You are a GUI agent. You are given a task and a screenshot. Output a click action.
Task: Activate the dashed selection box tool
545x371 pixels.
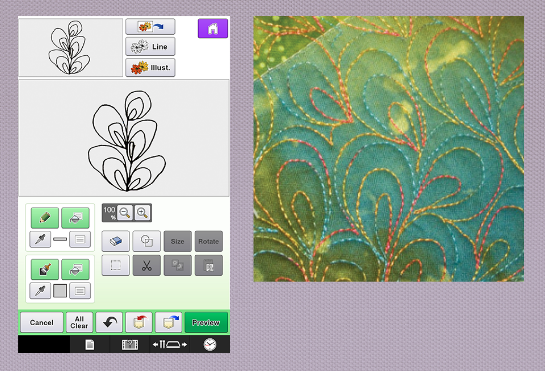pos(115,265)
